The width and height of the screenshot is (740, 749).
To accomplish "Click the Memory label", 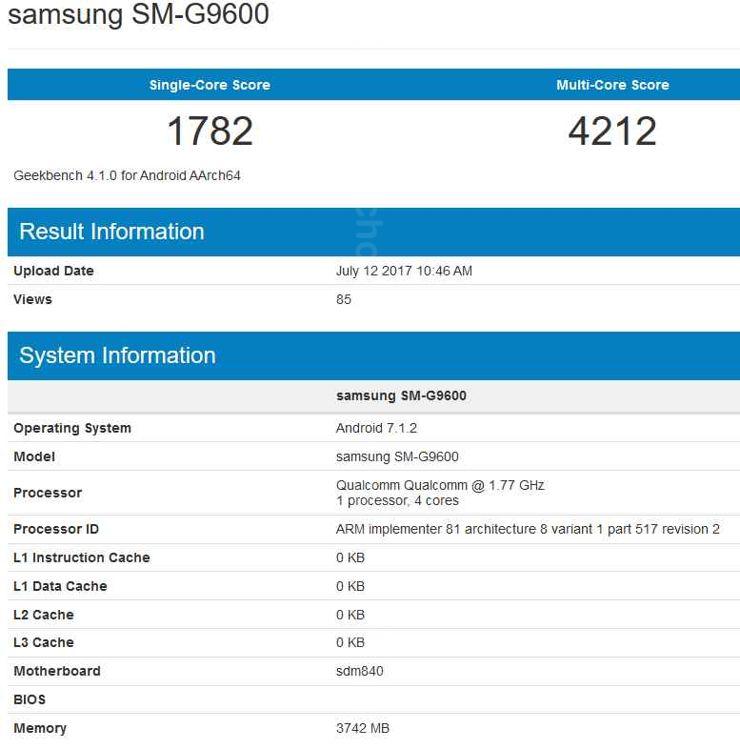I will 40,728.
